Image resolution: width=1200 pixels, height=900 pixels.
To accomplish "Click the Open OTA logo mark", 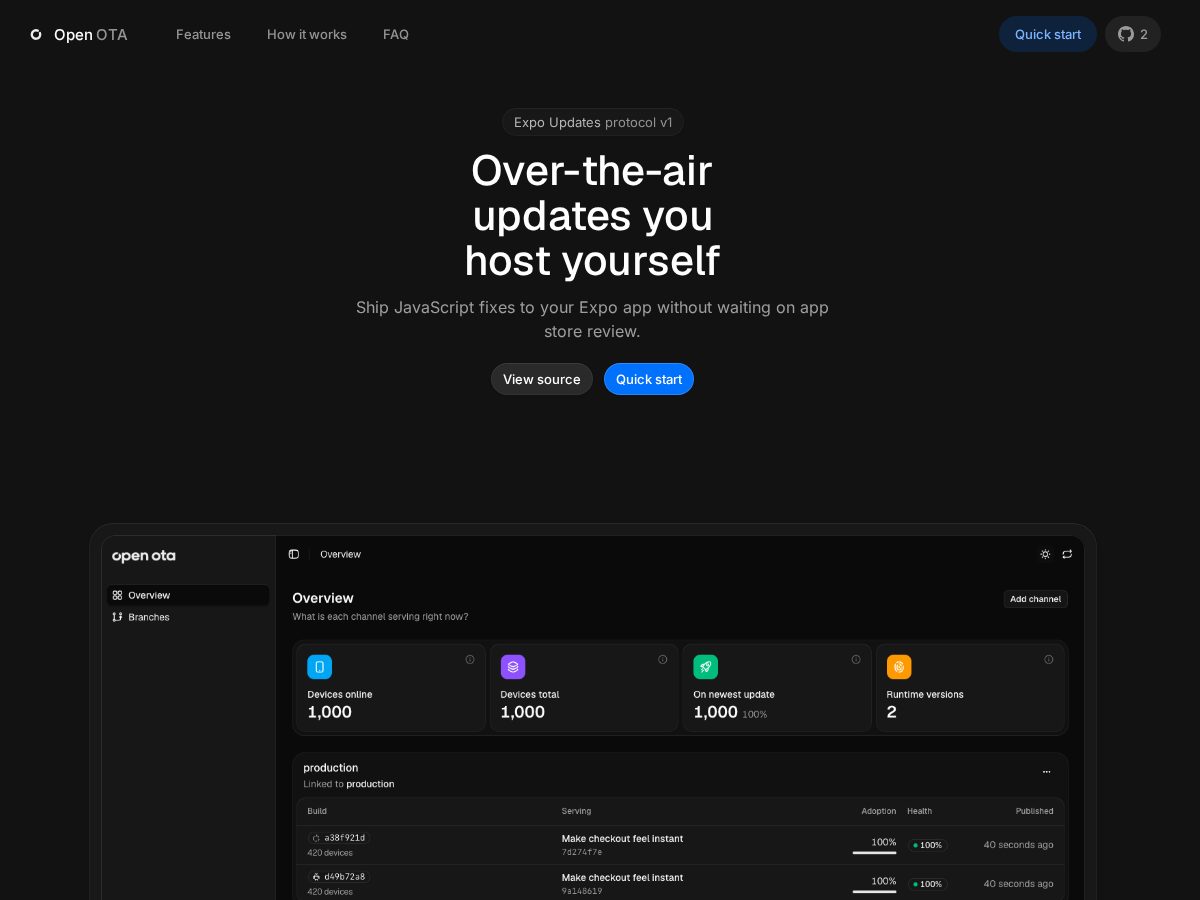I will (36, 34).
